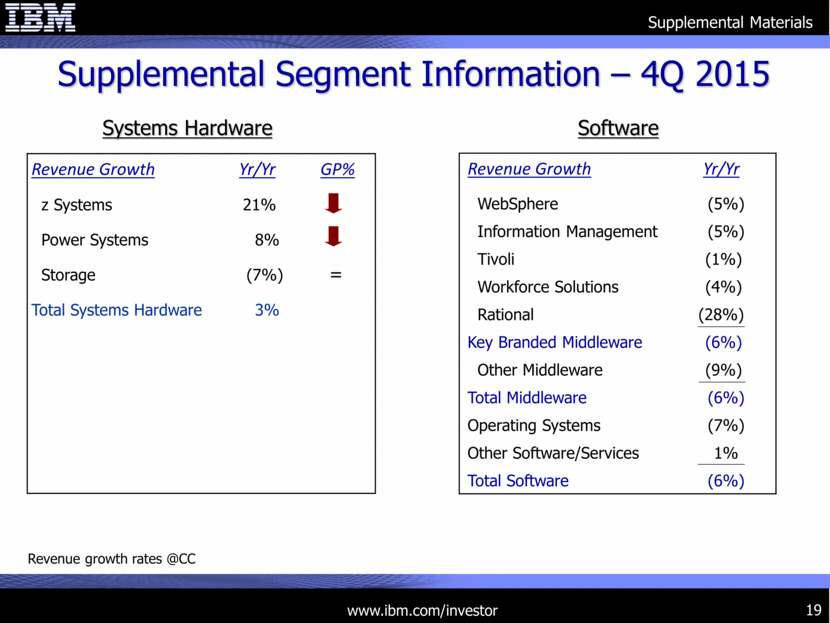
Task: Click the Storage GP% equals sign
Action: 336,275
